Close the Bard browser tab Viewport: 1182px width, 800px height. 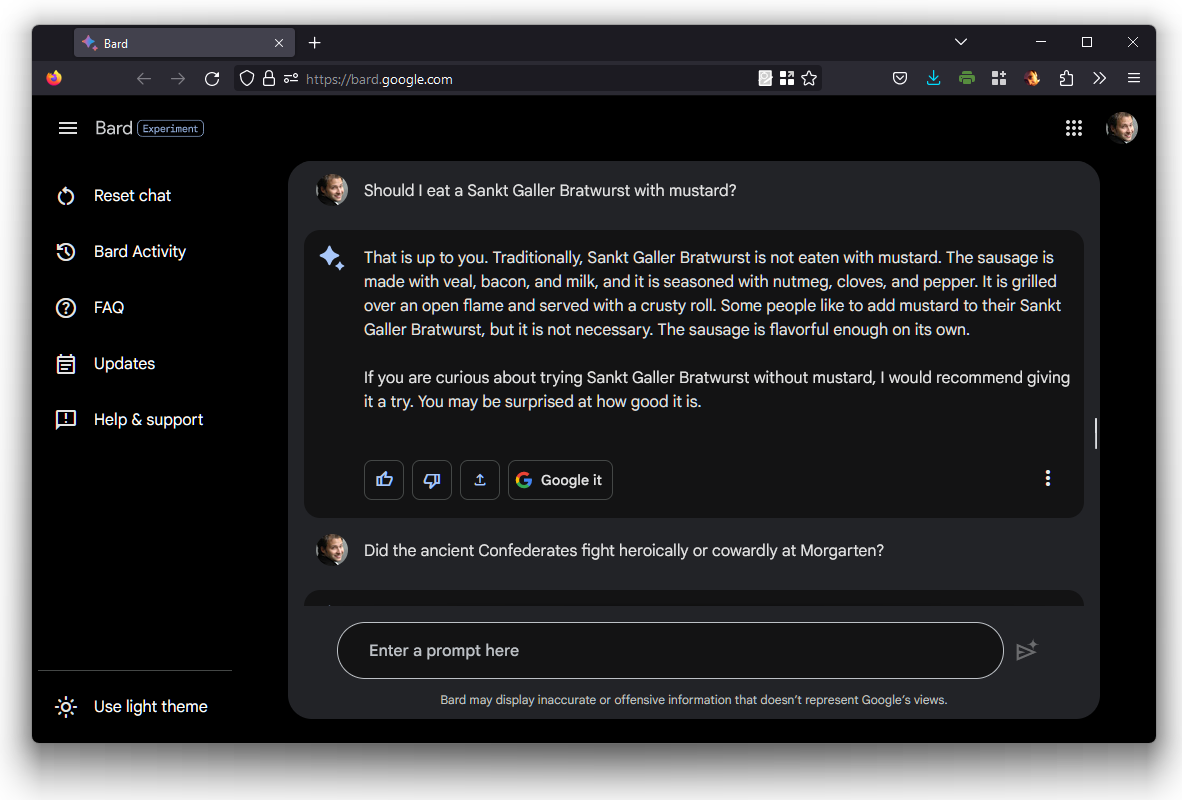(x=279, y=43)
